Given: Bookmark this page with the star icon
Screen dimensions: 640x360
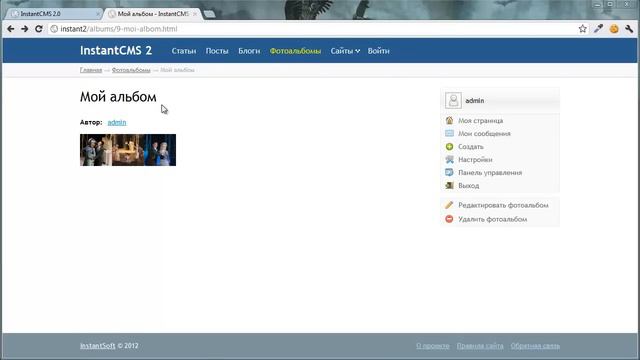Looking at the screenshot, I should (582, 29).
